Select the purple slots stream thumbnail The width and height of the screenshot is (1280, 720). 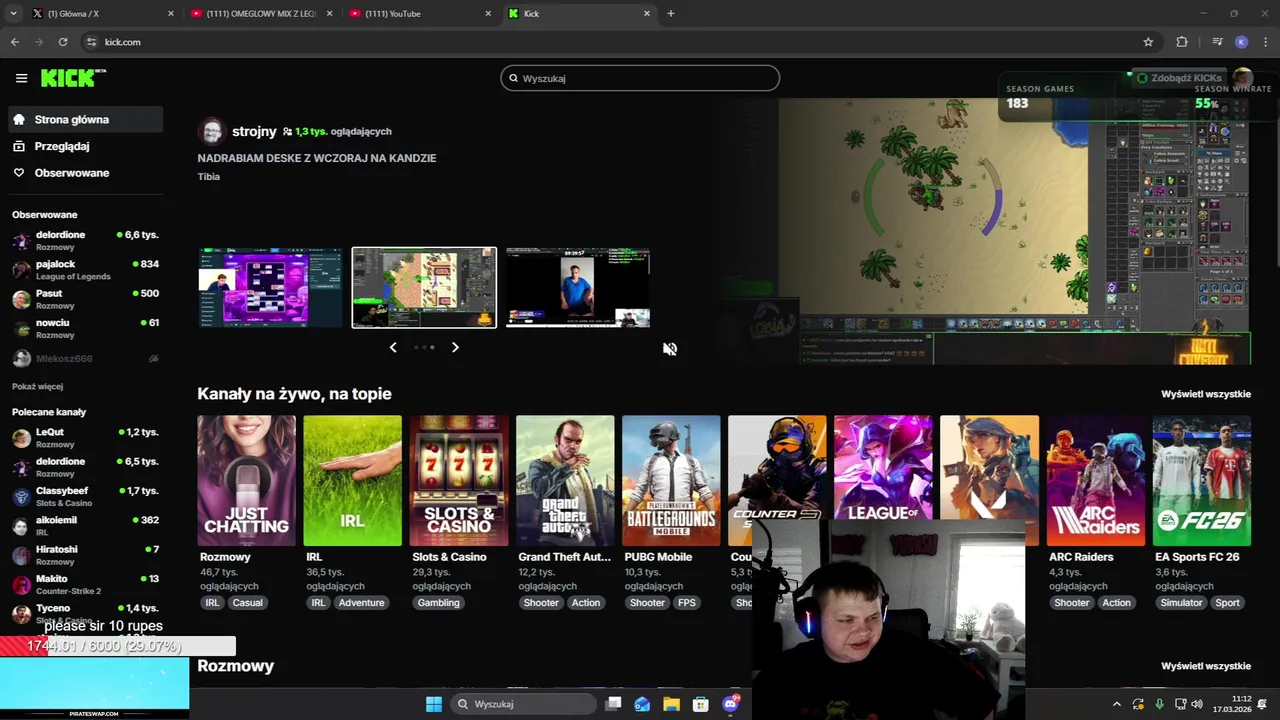pos(270,288)
